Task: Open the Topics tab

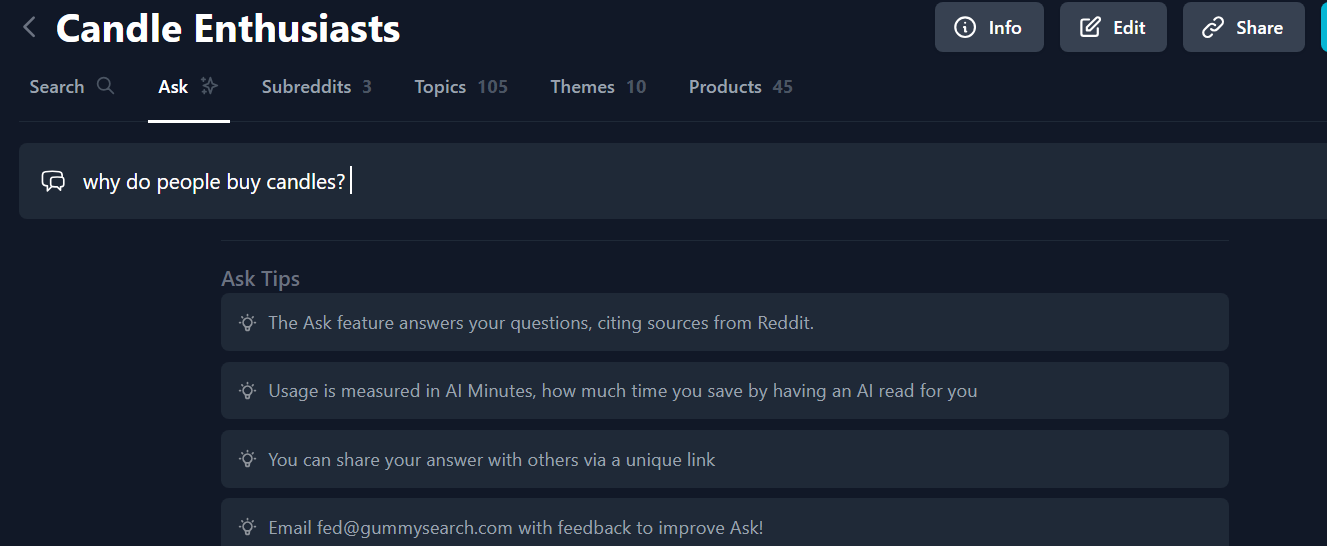Action: [x=461, y=87]
